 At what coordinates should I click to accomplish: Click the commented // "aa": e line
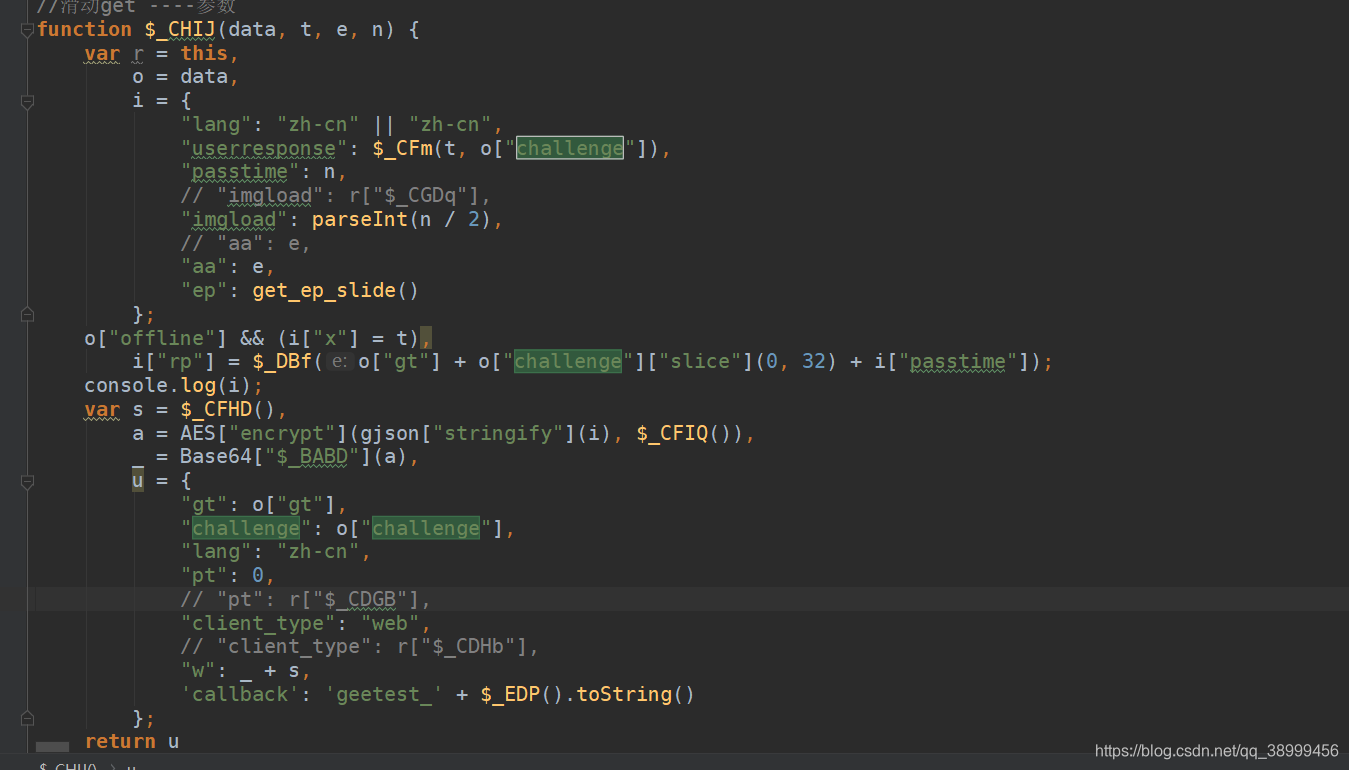(246, 243)
